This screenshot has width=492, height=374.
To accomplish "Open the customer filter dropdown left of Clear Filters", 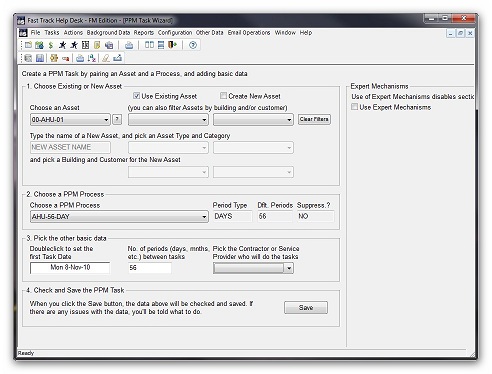I will [x=253, y=120].
